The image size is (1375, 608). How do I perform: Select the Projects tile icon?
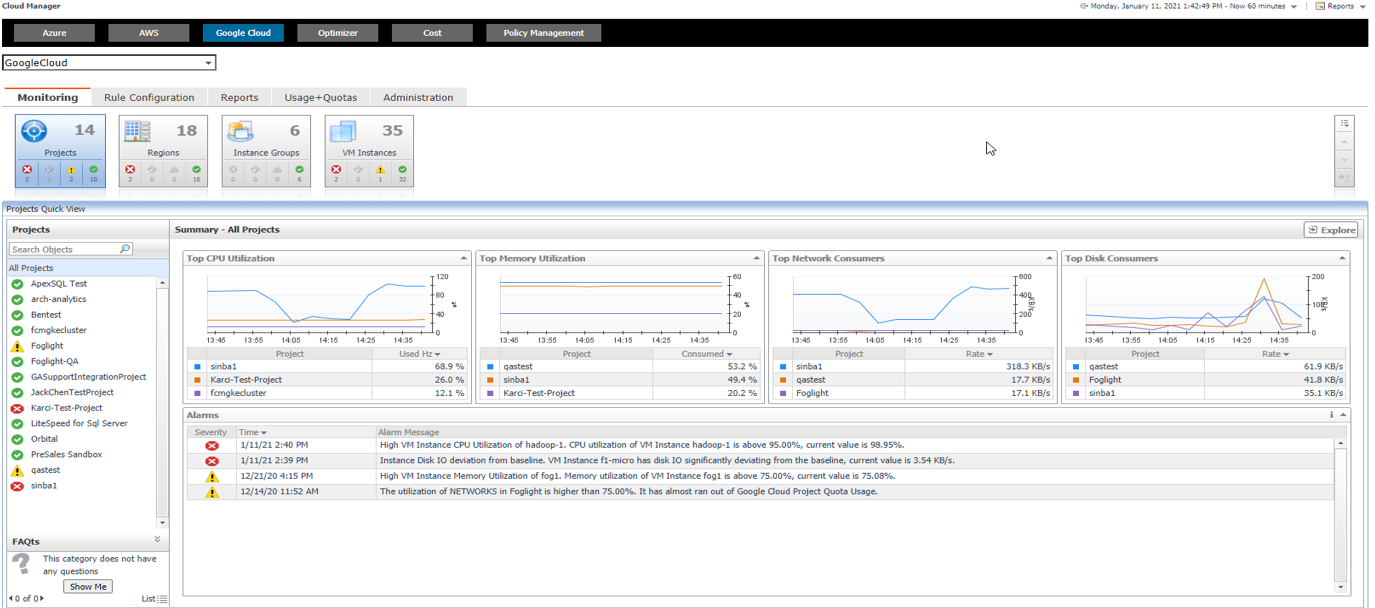point(34,132)
